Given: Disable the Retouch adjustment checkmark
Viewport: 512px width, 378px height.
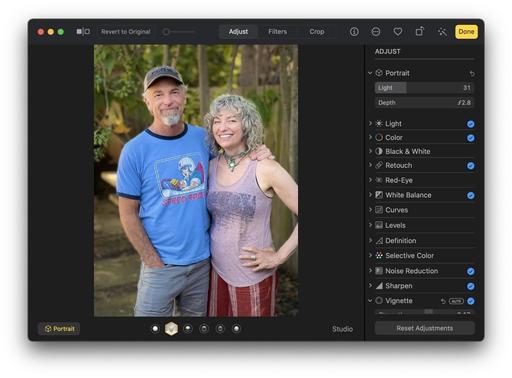Looking at the screenshot, I should [471, 166].
